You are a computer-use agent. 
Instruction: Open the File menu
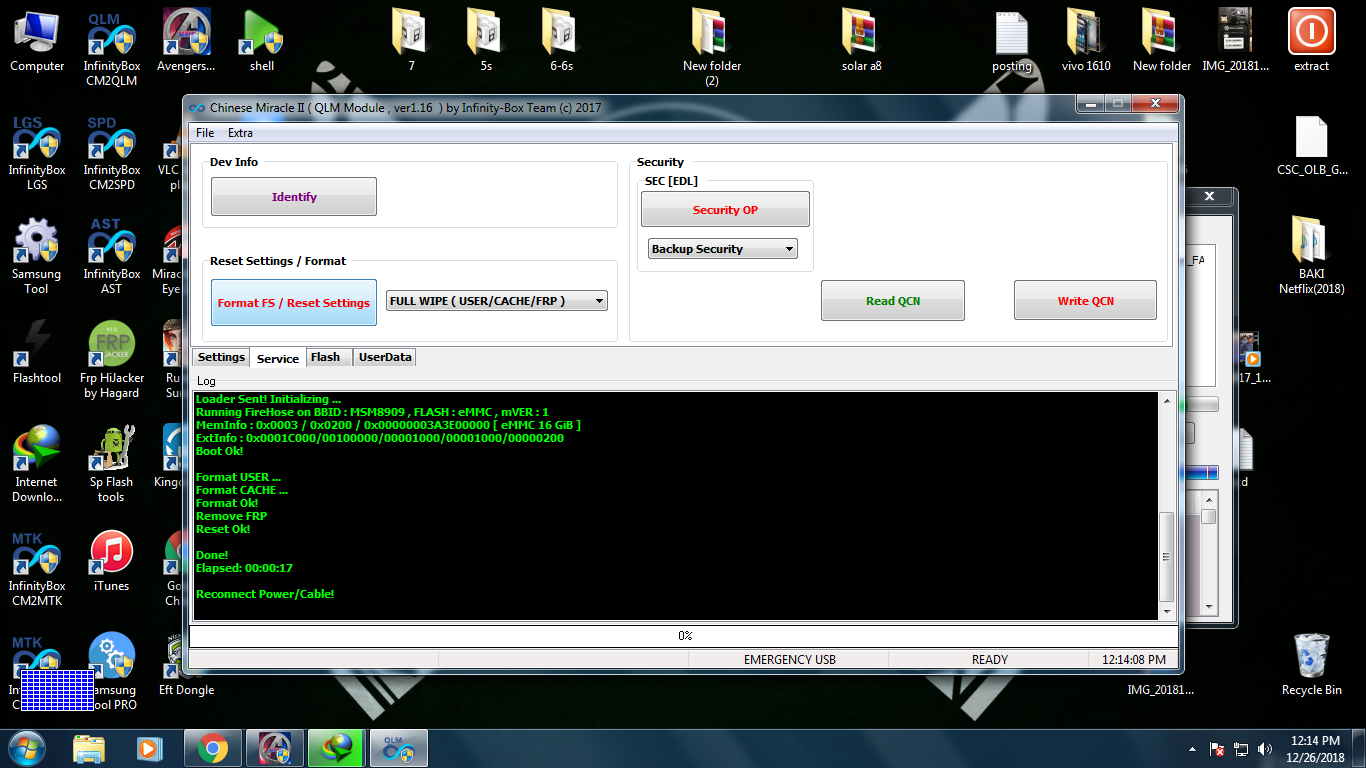tap(205, 133)
